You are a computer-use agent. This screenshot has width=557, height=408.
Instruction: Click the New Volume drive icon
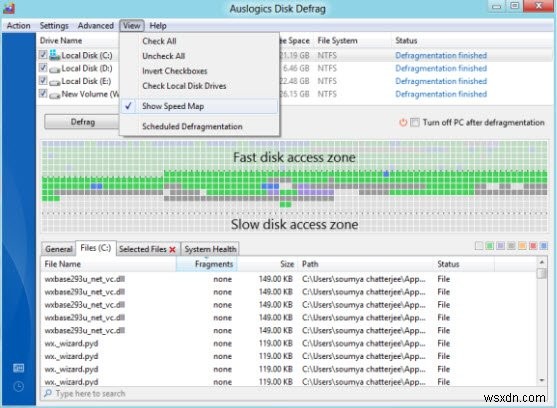pyautogui.click(x=54, y=95)
